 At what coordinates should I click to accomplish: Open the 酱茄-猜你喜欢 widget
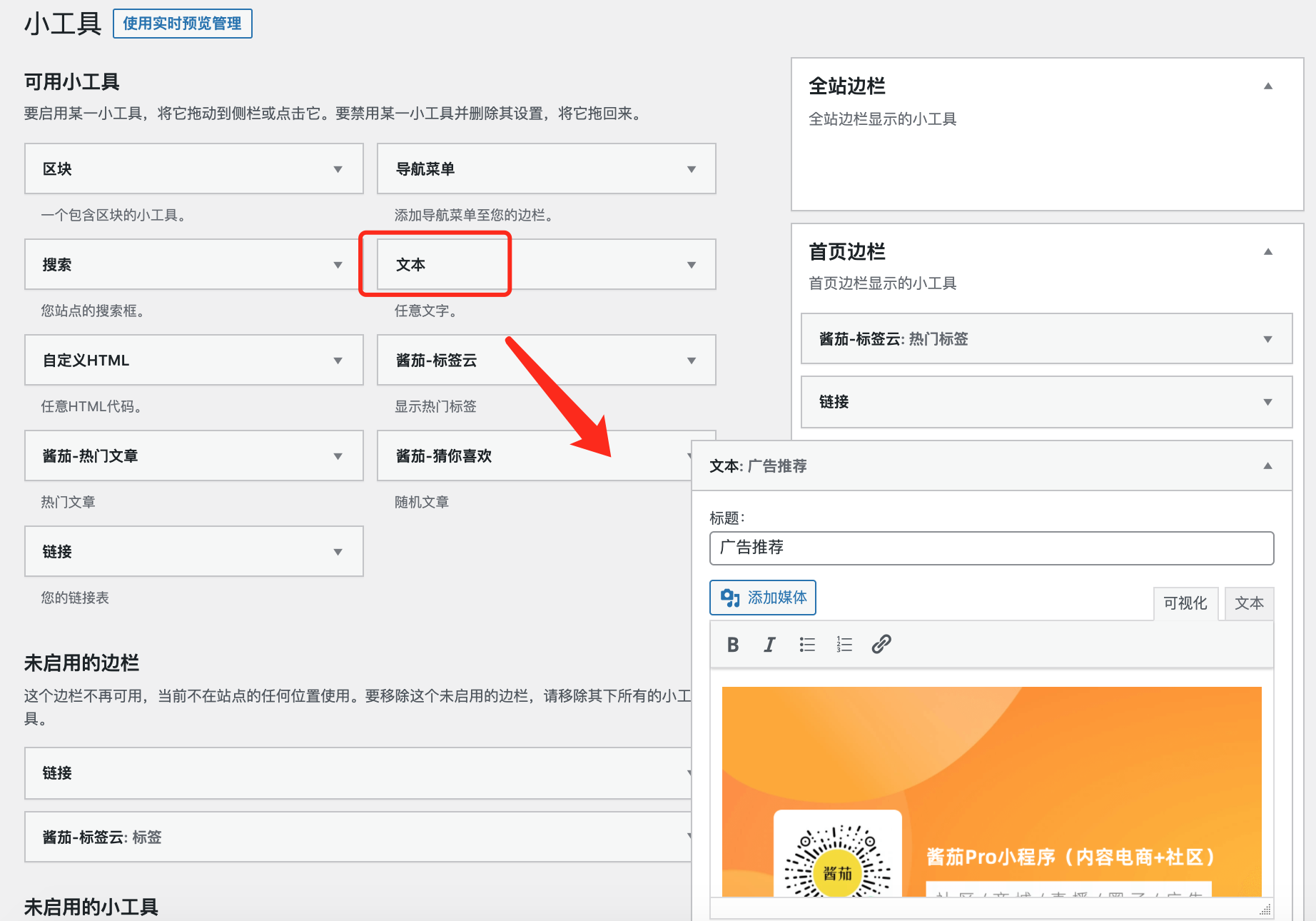pos(535,456)
